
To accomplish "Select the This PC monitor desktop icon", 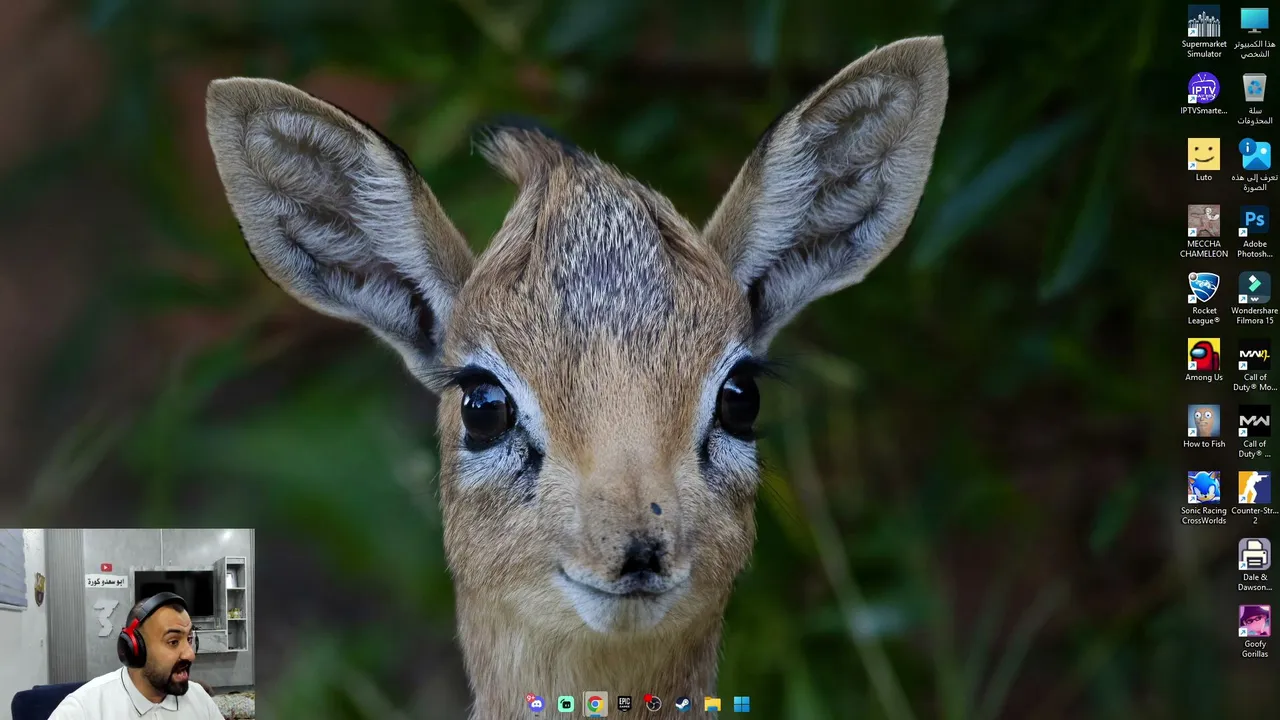I will click(1254, 32).
